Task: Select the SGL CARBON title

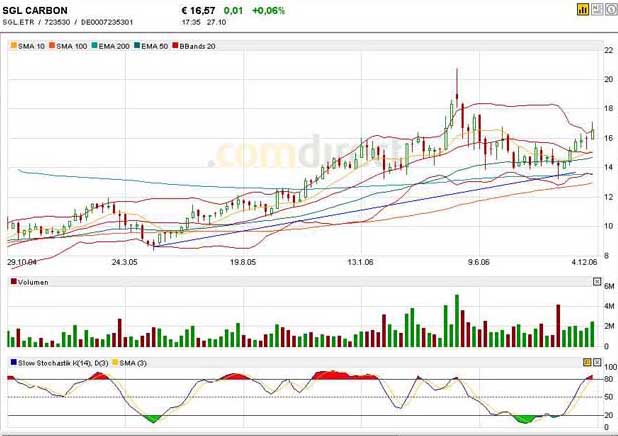Action: [x=35, y=11]
